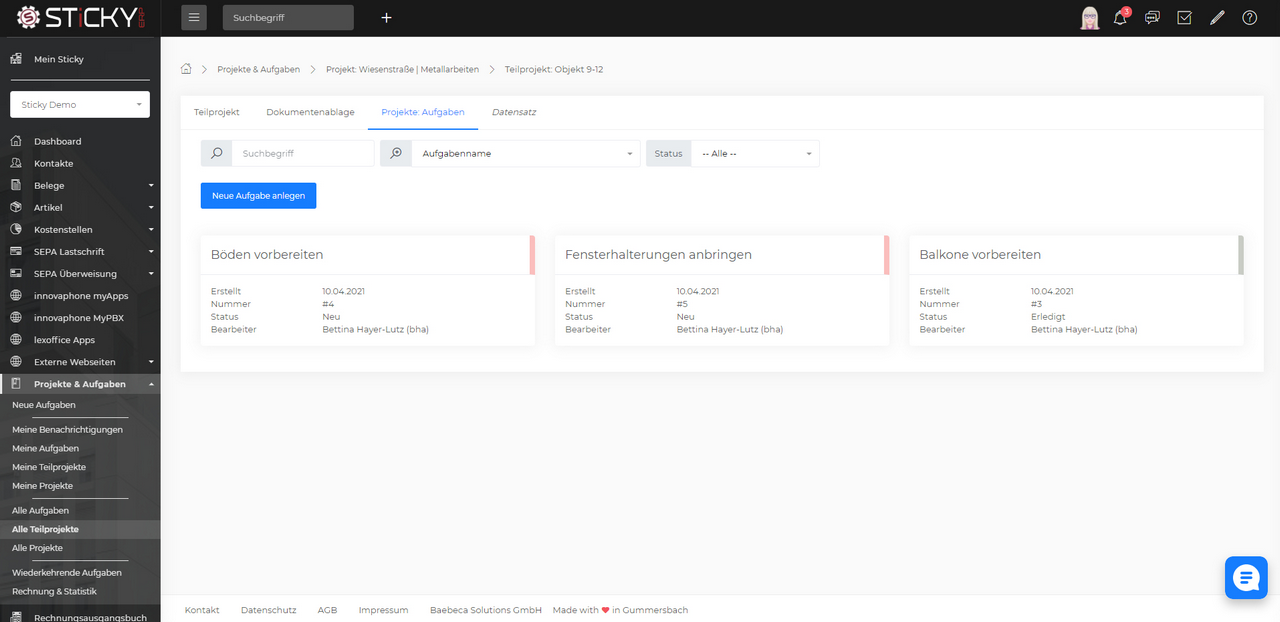Click the Suchbegriff filter input field
This screenshot has width=1280, height=622.
(x=303, y=153)
